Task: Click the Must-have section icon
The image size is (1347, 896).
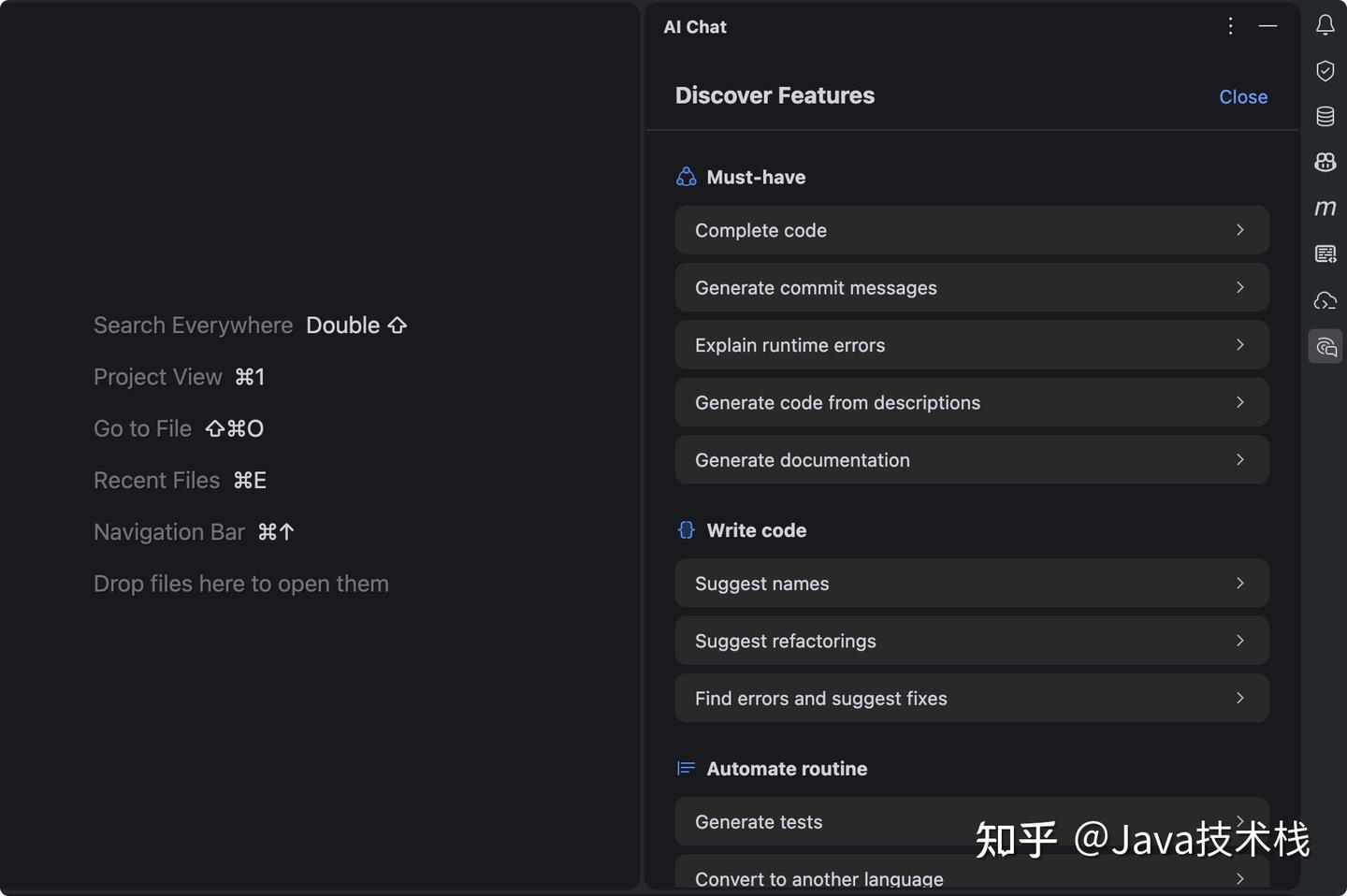Action: [x=686, y=177]
